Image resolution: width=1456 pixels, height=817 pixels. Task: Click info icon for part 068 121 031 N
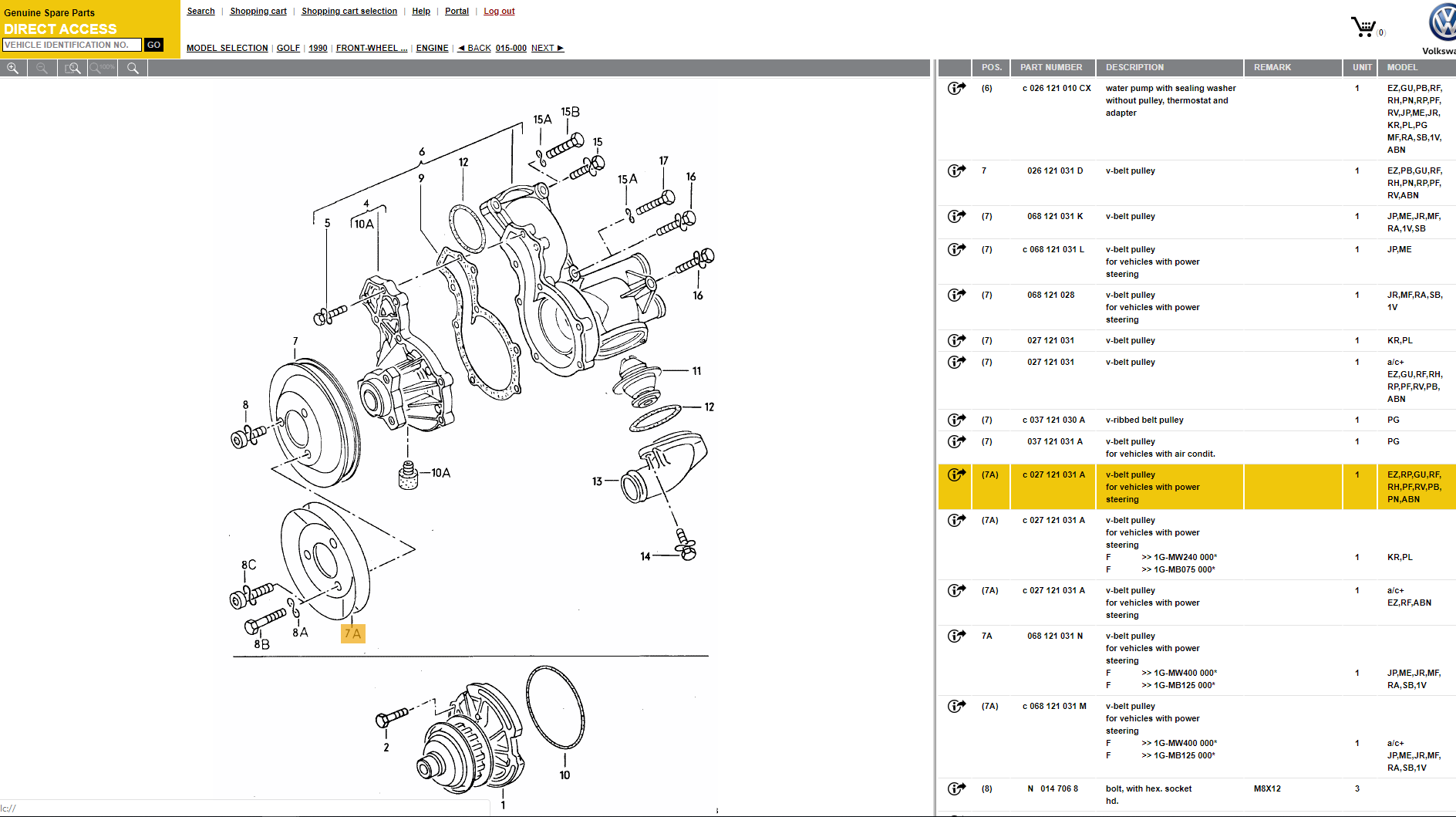tap(956, 636)
